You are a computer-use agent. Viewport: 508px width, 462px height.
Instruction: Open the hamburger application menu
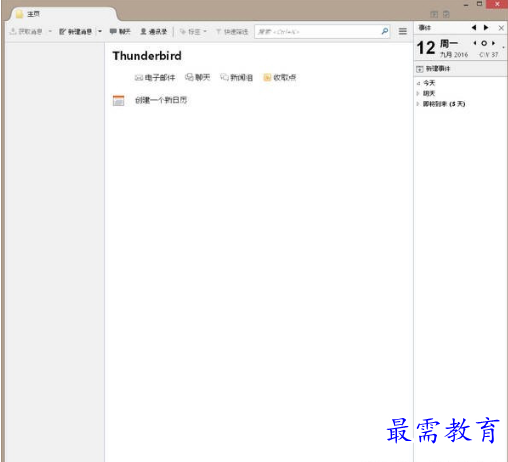click(403, 31)
